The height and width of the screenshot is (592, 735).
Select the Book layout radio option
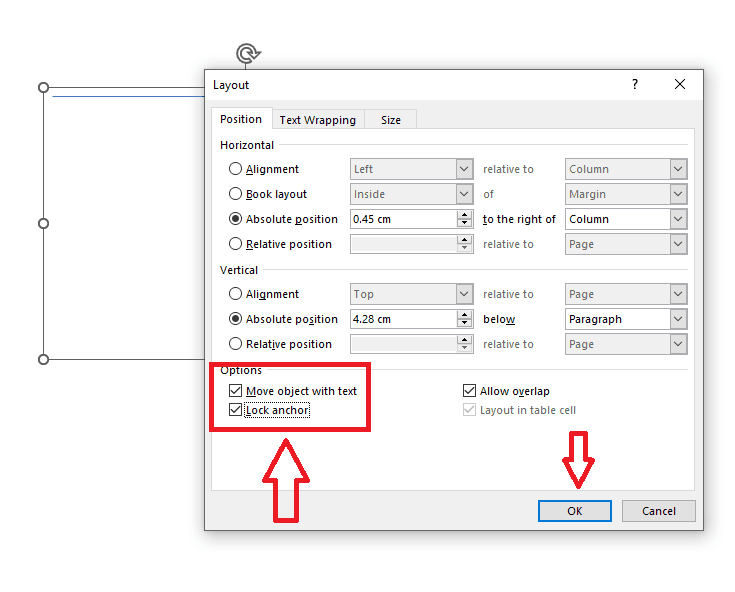[236, 194]
